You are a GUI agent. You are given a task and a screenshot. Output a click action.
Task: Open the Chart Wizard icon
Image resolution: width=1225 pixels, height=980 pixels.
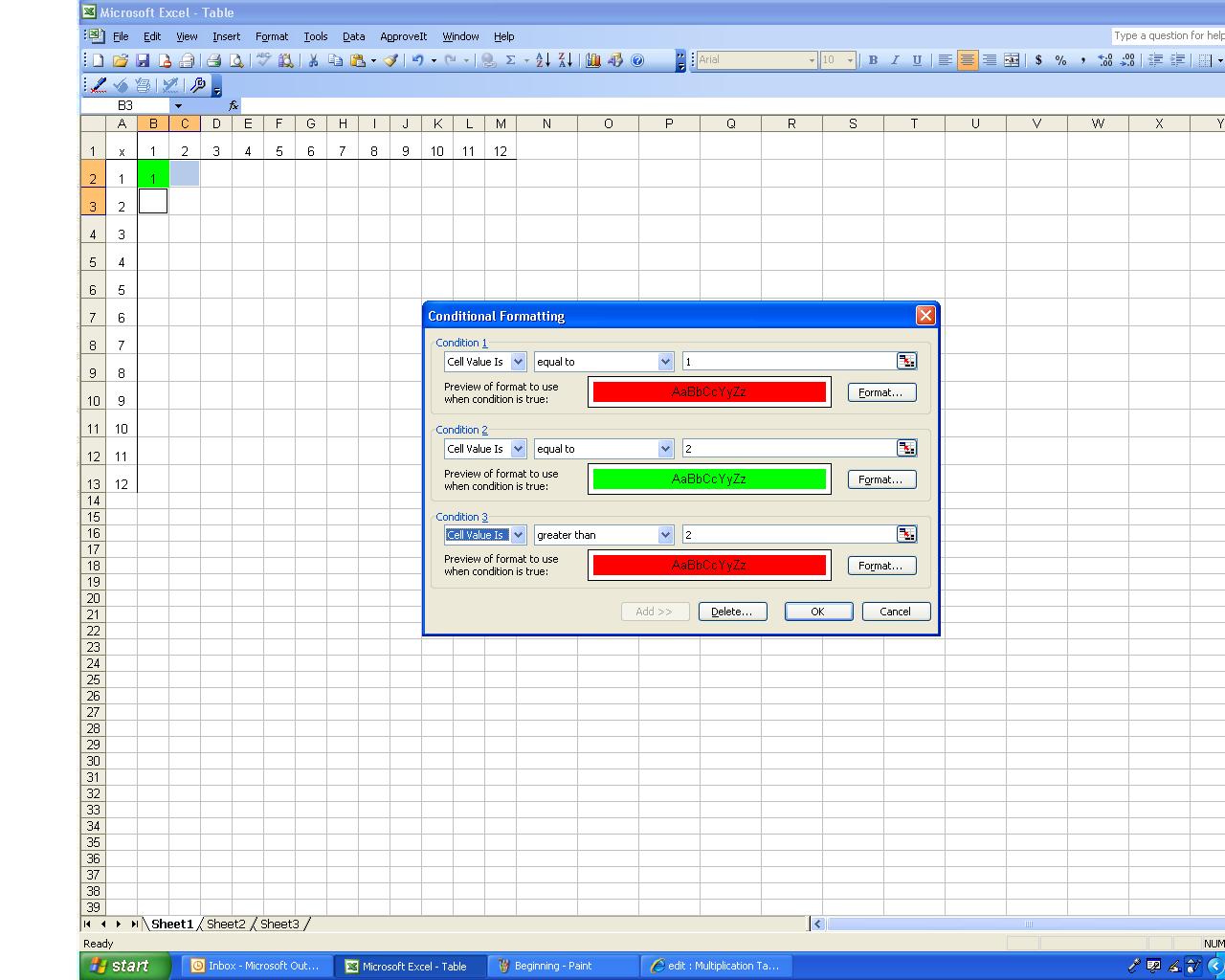(592, 60)
